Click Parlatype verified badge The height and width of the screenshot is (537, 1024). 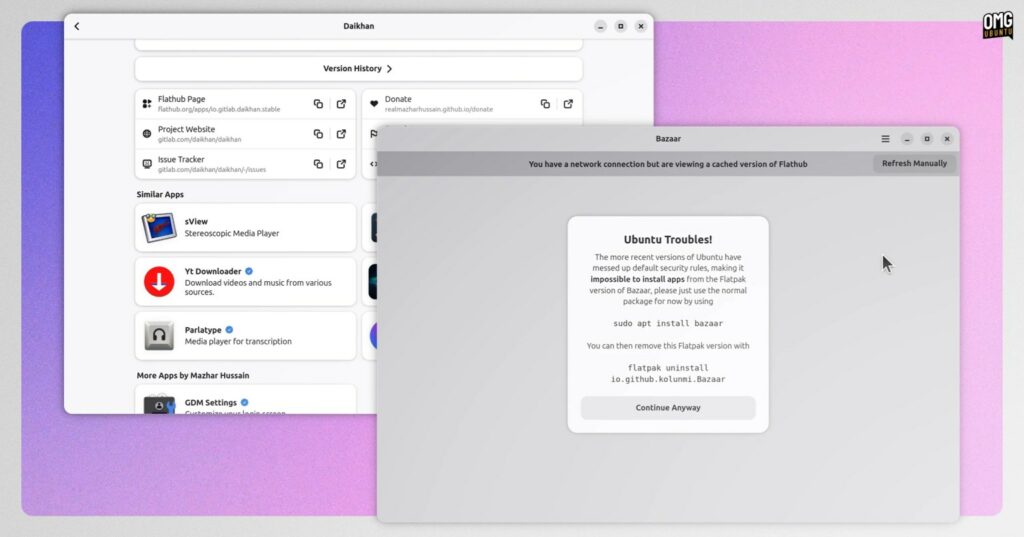click(x=229, y=330)
